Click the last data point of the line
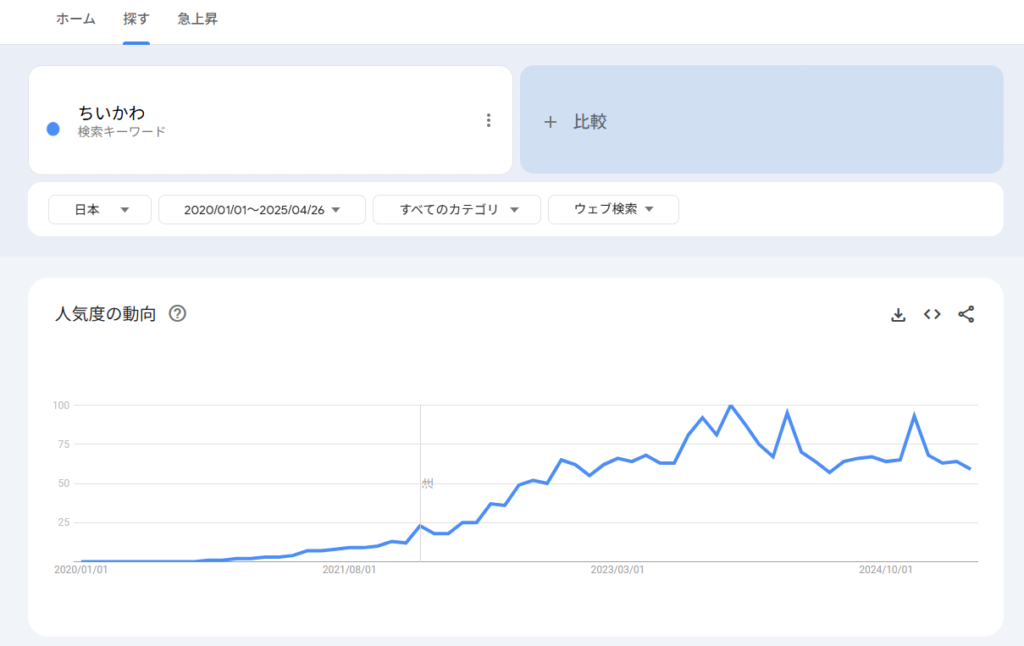The width and height of the screenshot is (1024, 646). coord(970,469)
